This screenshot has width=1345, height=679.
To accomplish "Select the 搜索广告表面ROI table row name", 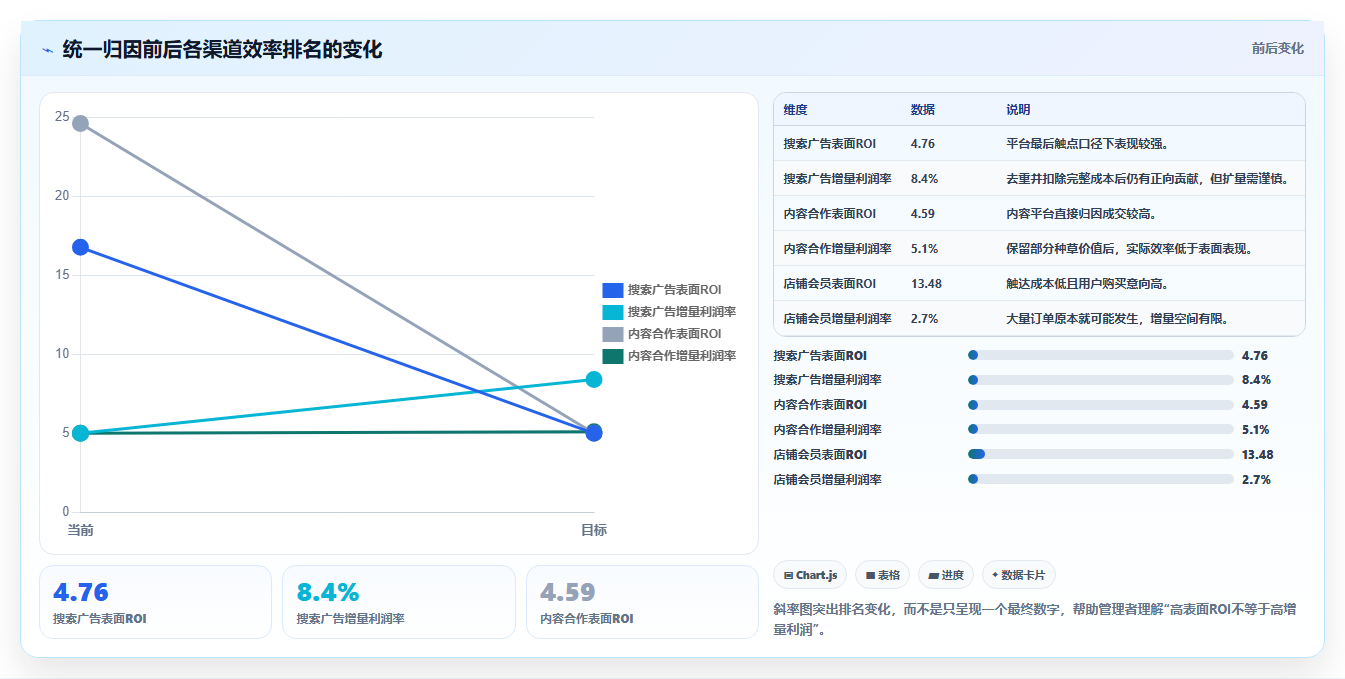I will (x=830, y=144).
